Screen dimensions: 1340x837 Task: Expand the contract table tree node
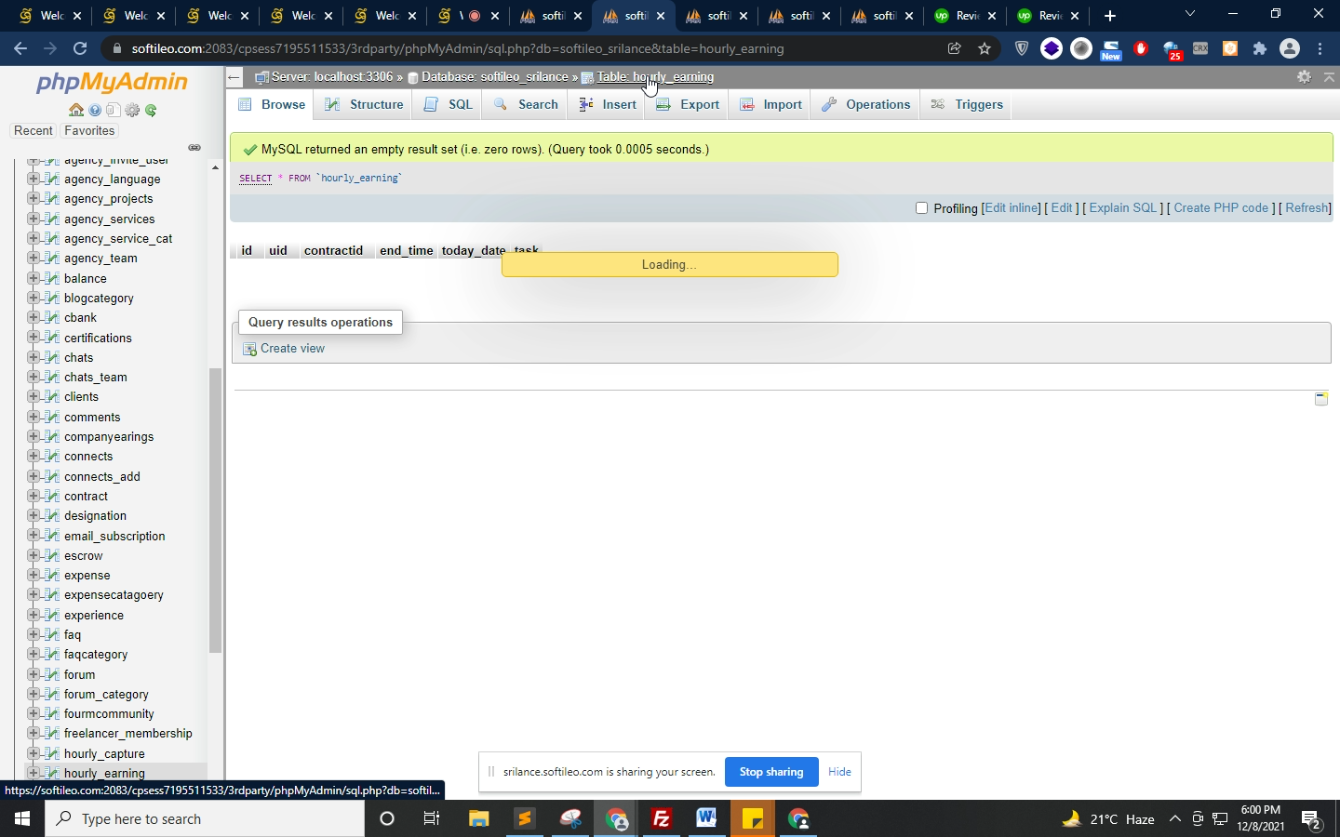33,496
